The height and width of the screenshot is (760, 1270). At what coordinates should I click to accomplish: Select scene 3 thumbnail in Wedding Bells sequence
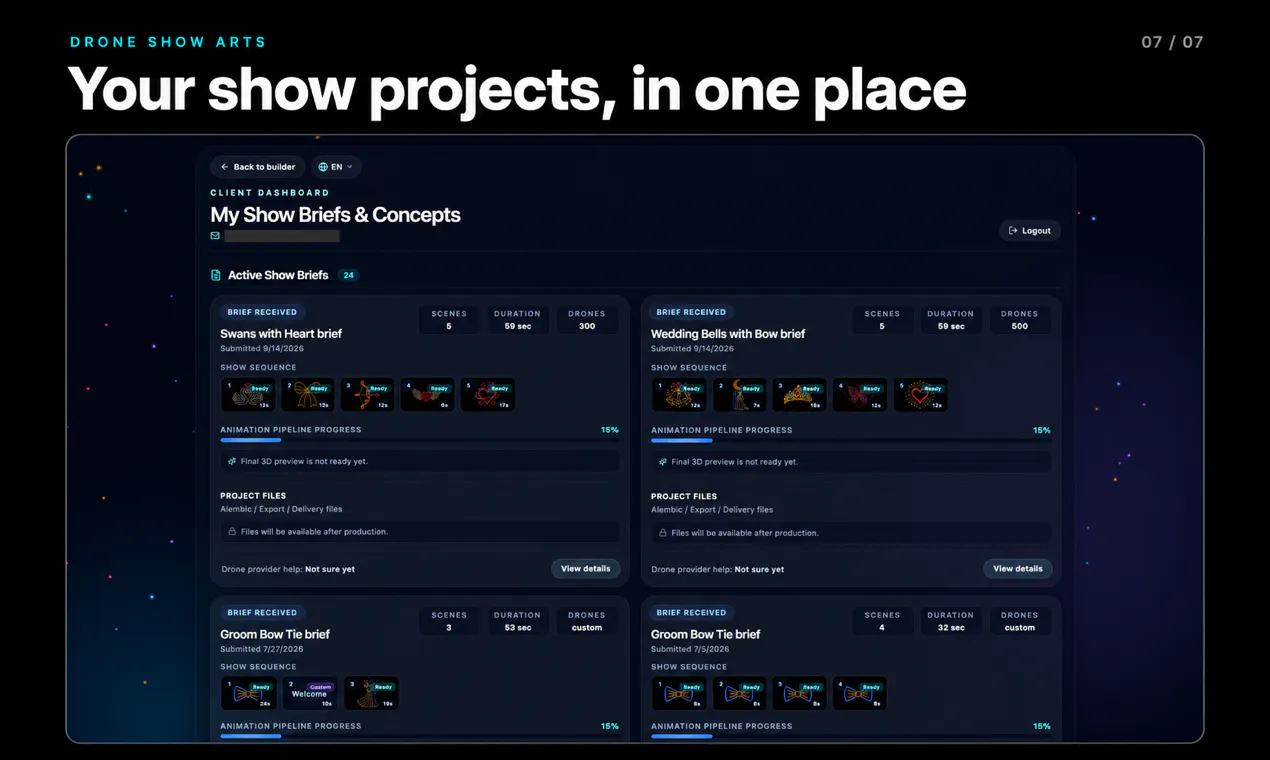click(799, 395)
